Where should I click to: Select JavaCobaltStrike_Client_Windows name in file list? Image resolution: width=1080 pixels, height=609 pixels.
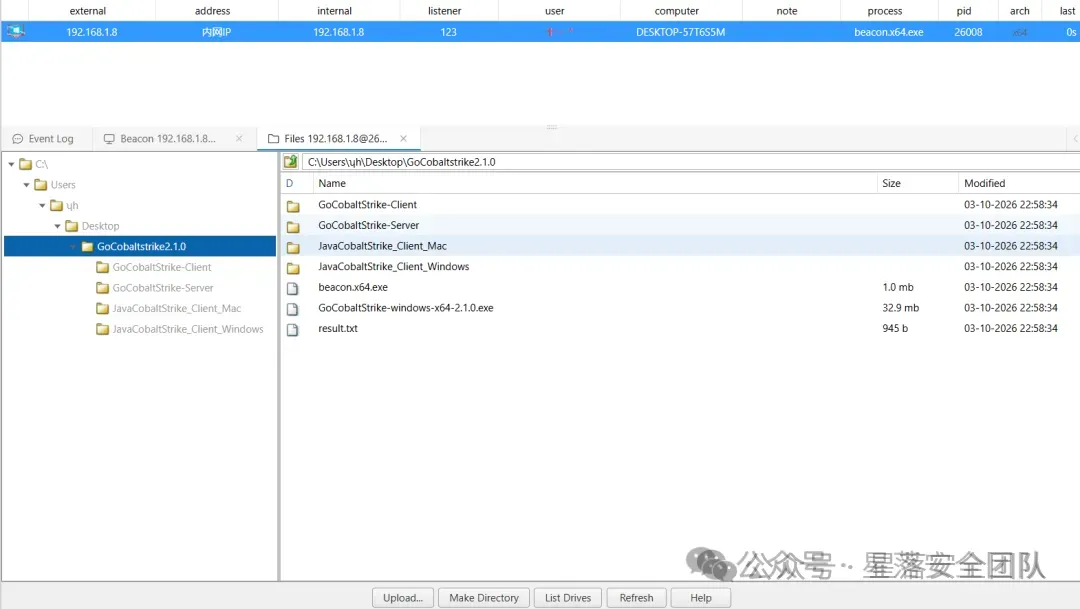point(393,267)
